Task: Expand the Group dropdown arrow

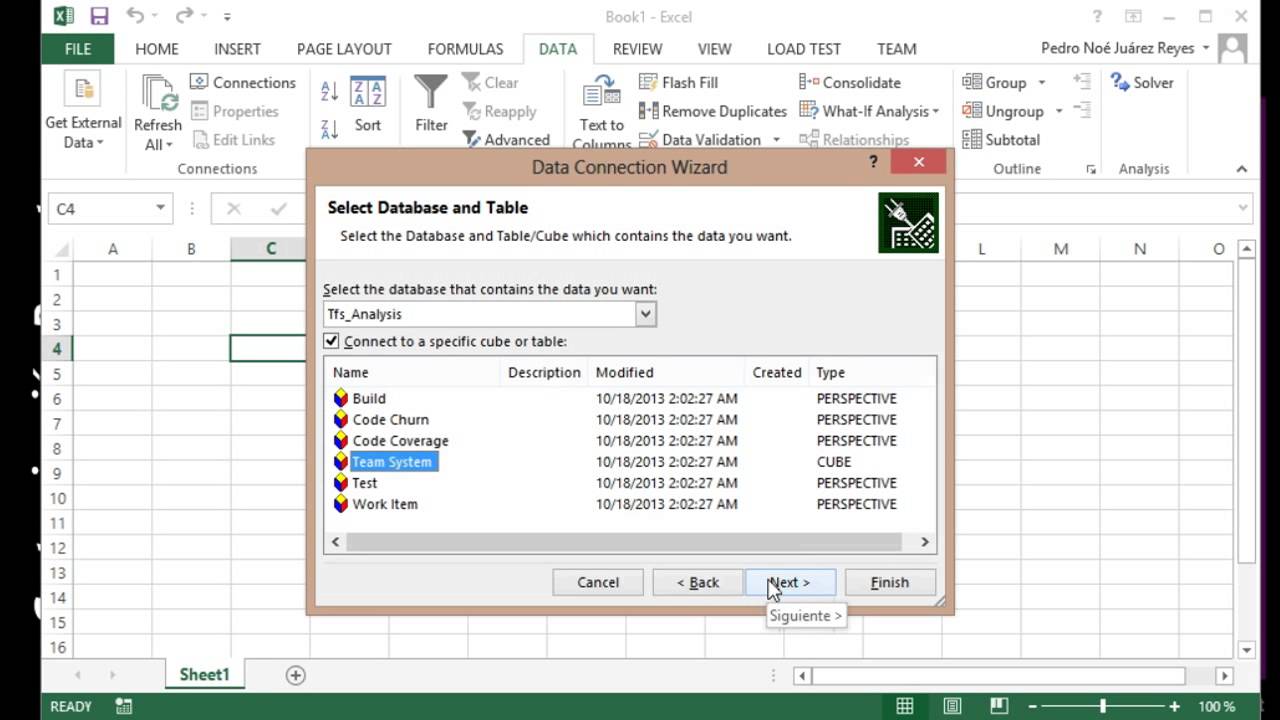Action: (x=1041, y=83)
